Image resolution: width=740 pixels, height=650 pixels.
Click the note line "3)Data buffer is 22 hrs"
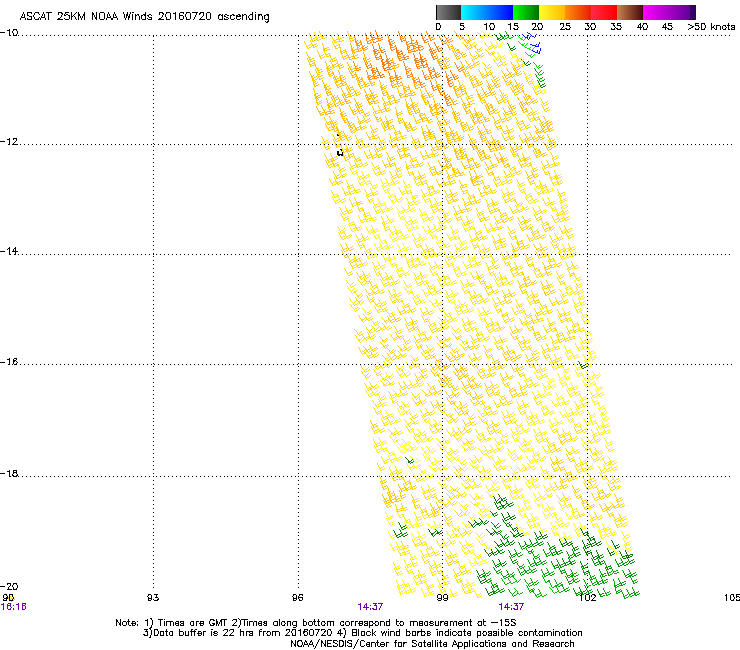pyautogui.click(x=362, y=633)
